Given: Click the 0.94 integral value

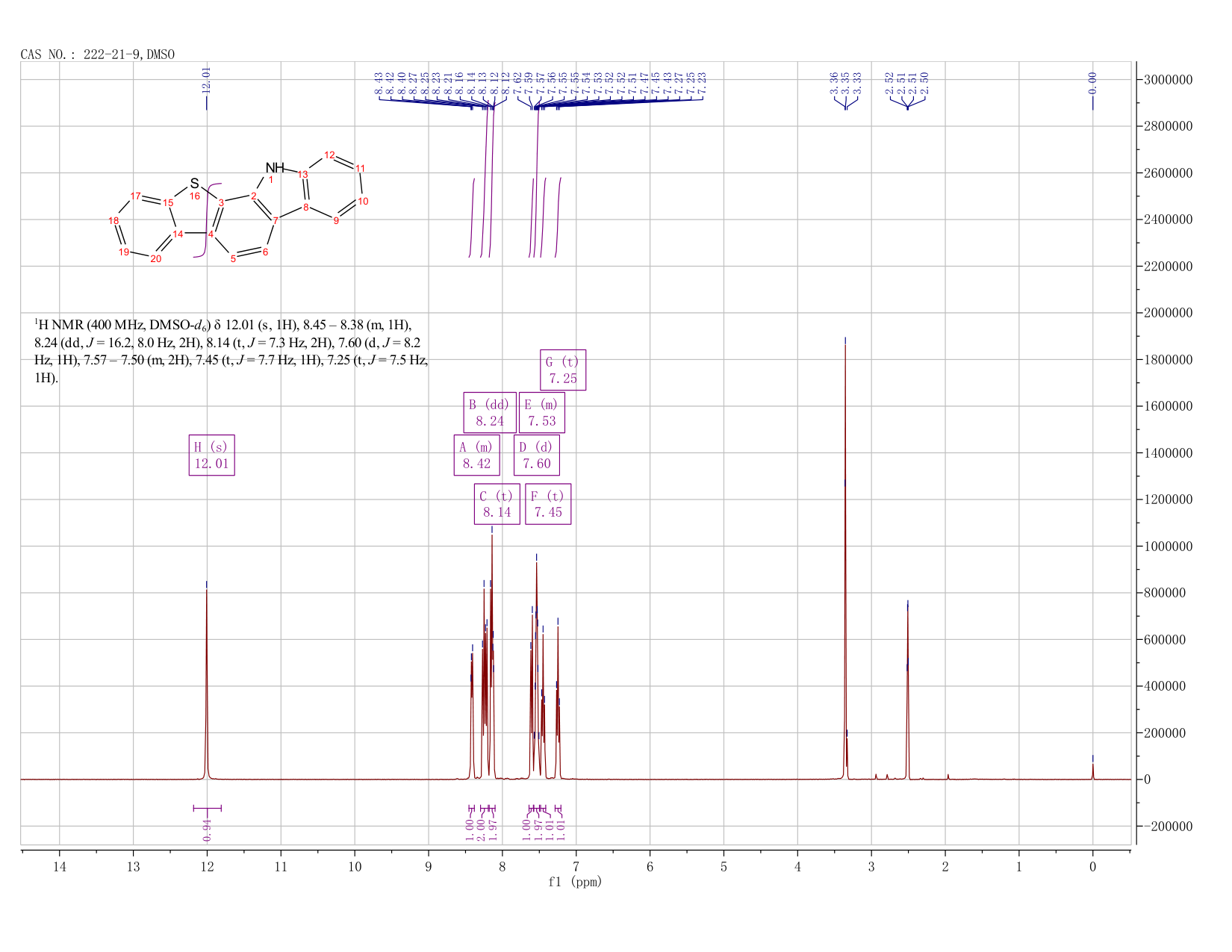Looking at the screenshot, I should pyautogui.click(x=207, y=830).
